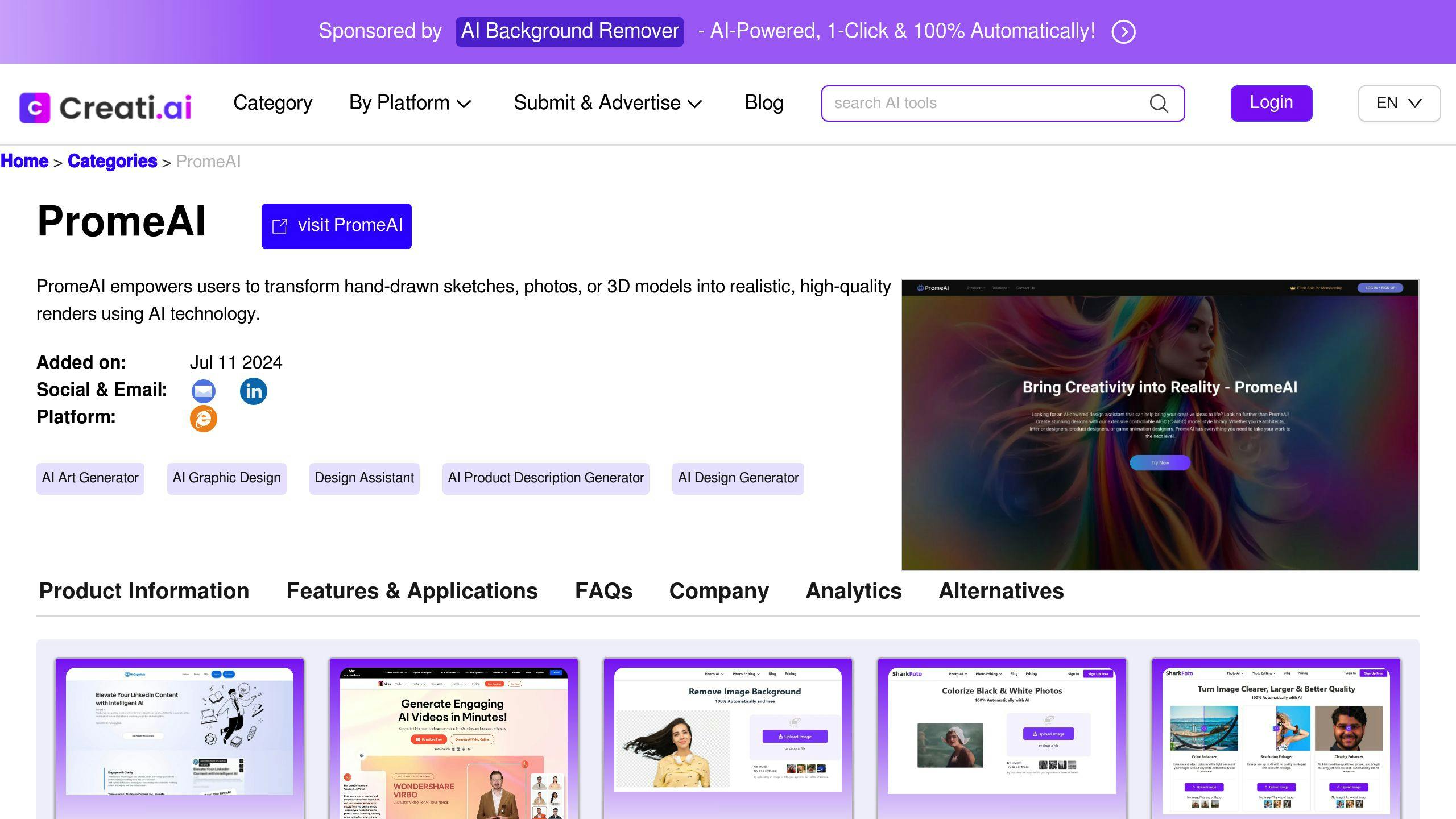Expand the Submit & Advertise dropdown

608,103
